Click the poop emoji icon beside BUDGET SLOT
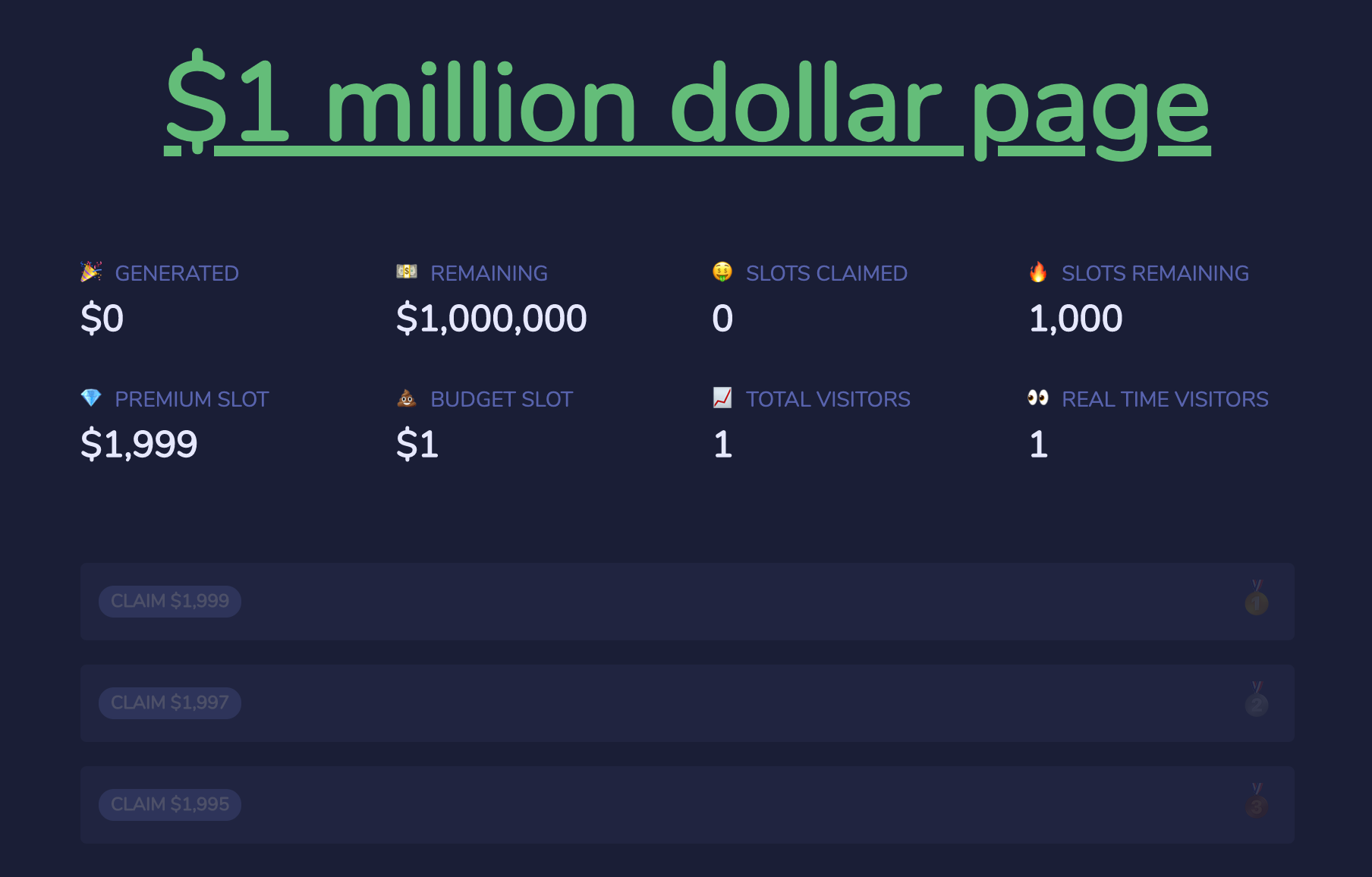 [407, 398]
